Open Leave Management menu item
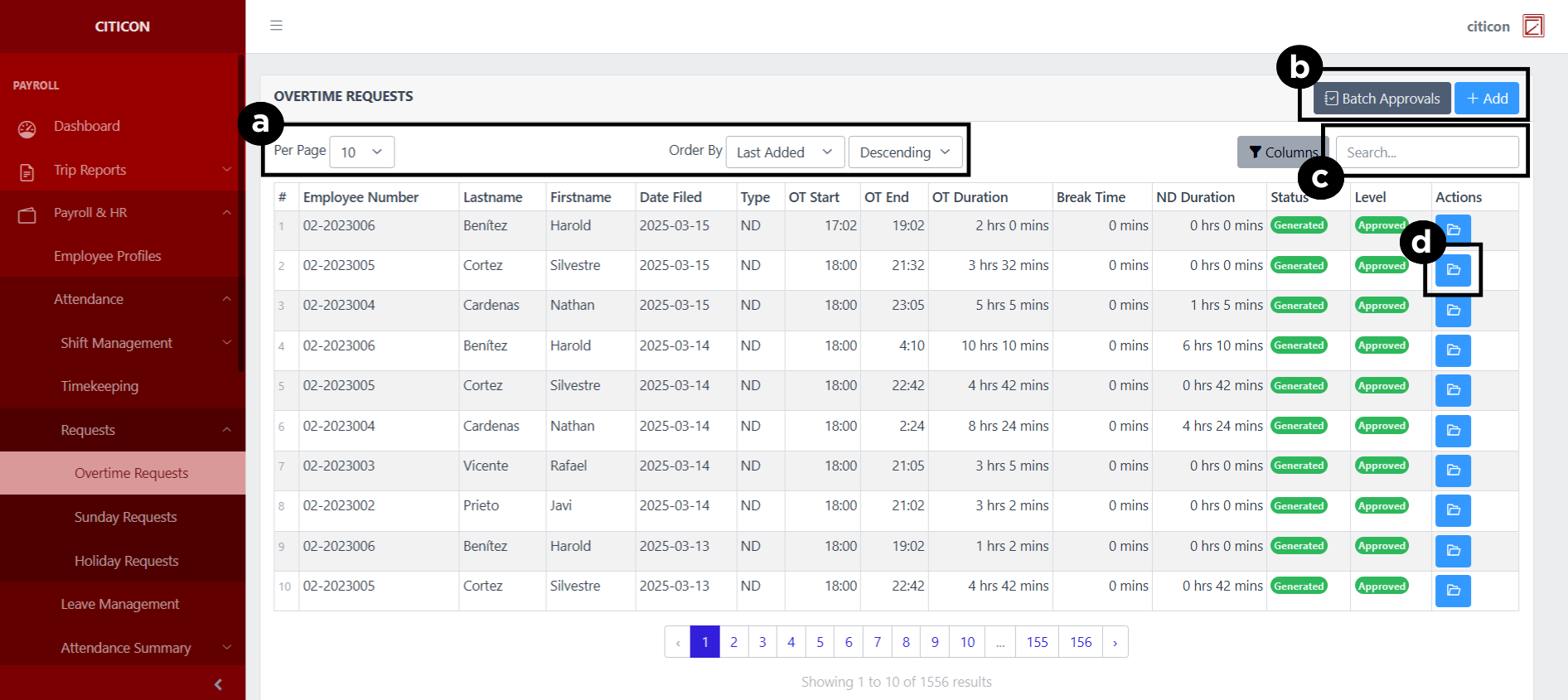Screen dimensions: 1568x700 pos(119,604)
